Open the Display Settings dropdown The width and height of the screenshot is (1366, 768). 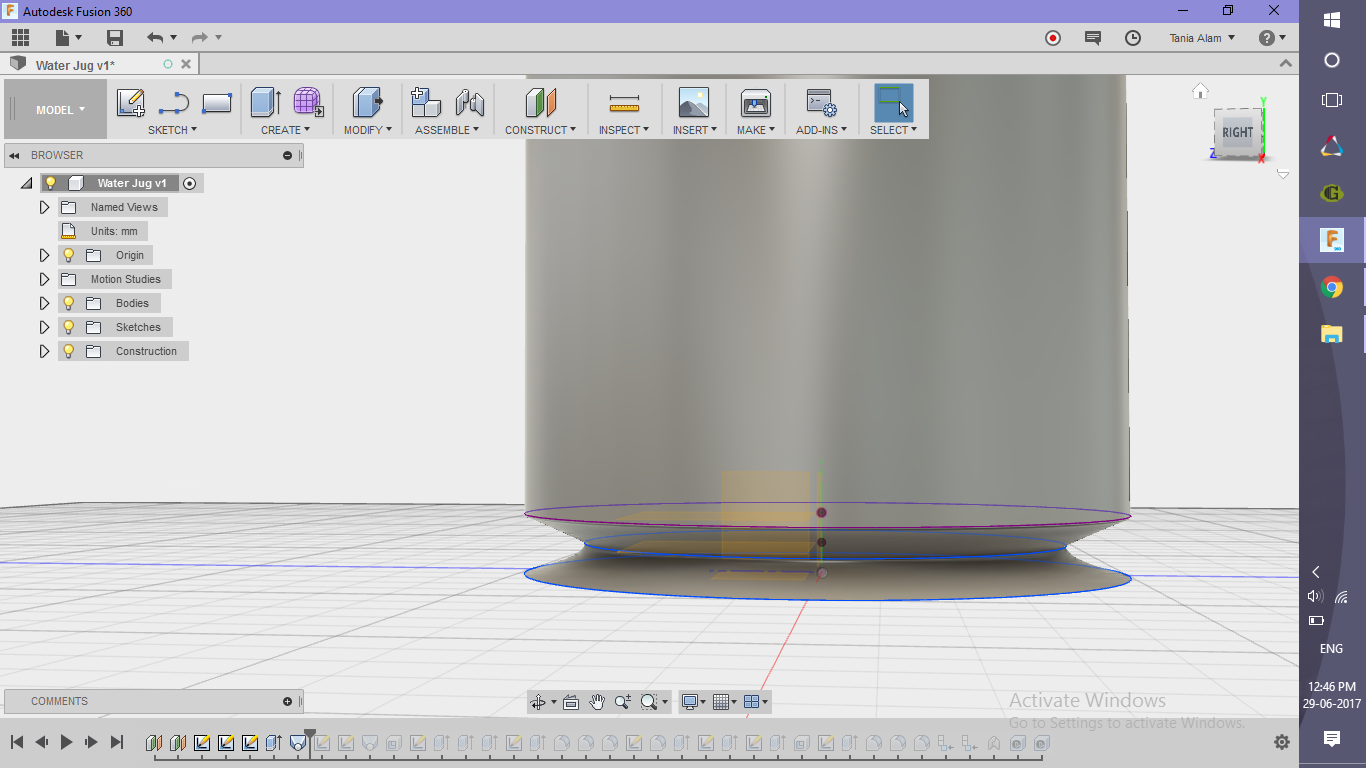coord(694,702)
